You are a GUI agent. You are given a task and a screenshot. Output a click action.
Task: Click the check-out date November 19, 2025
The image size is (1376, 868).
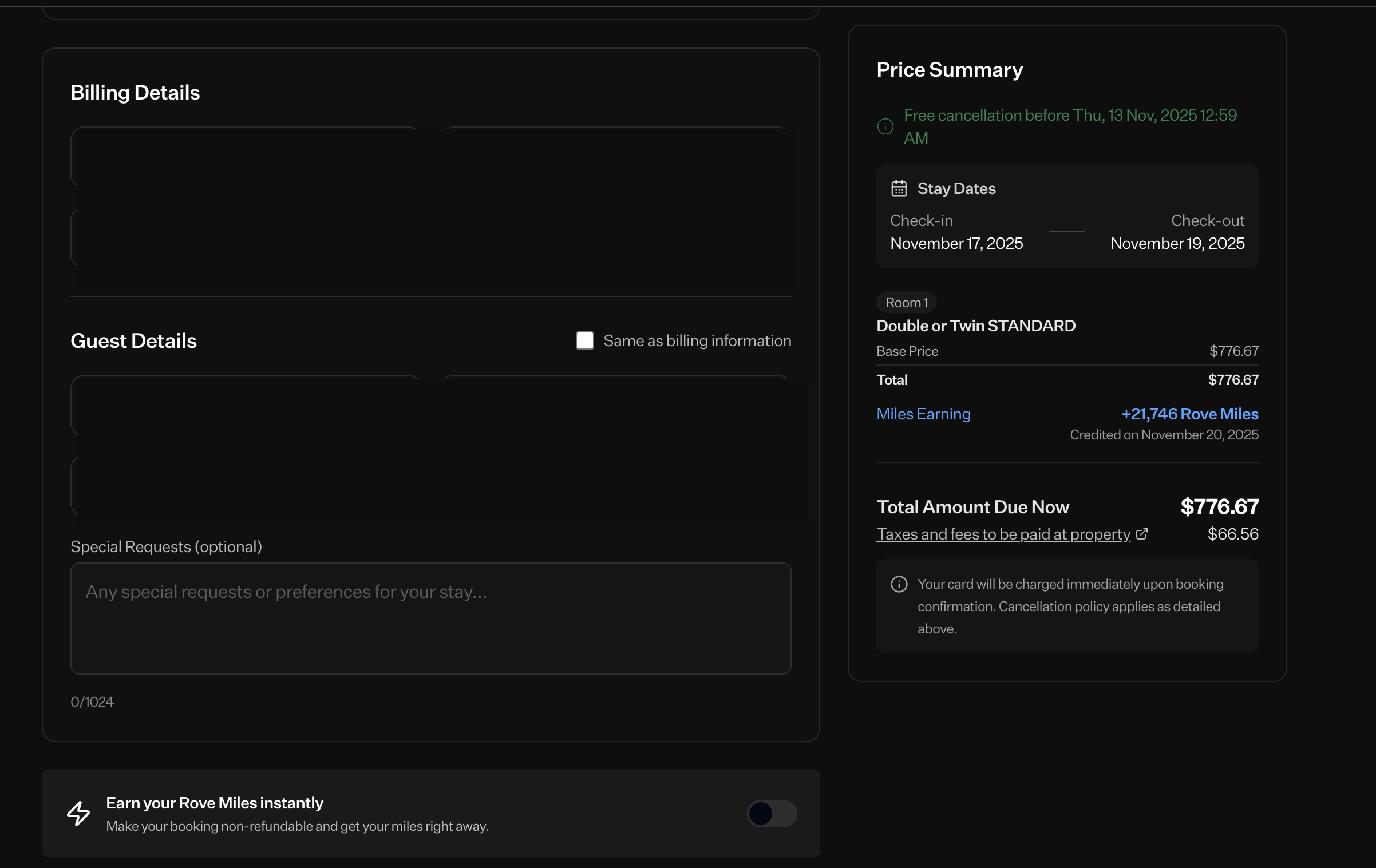click(x=1177, y=244)
